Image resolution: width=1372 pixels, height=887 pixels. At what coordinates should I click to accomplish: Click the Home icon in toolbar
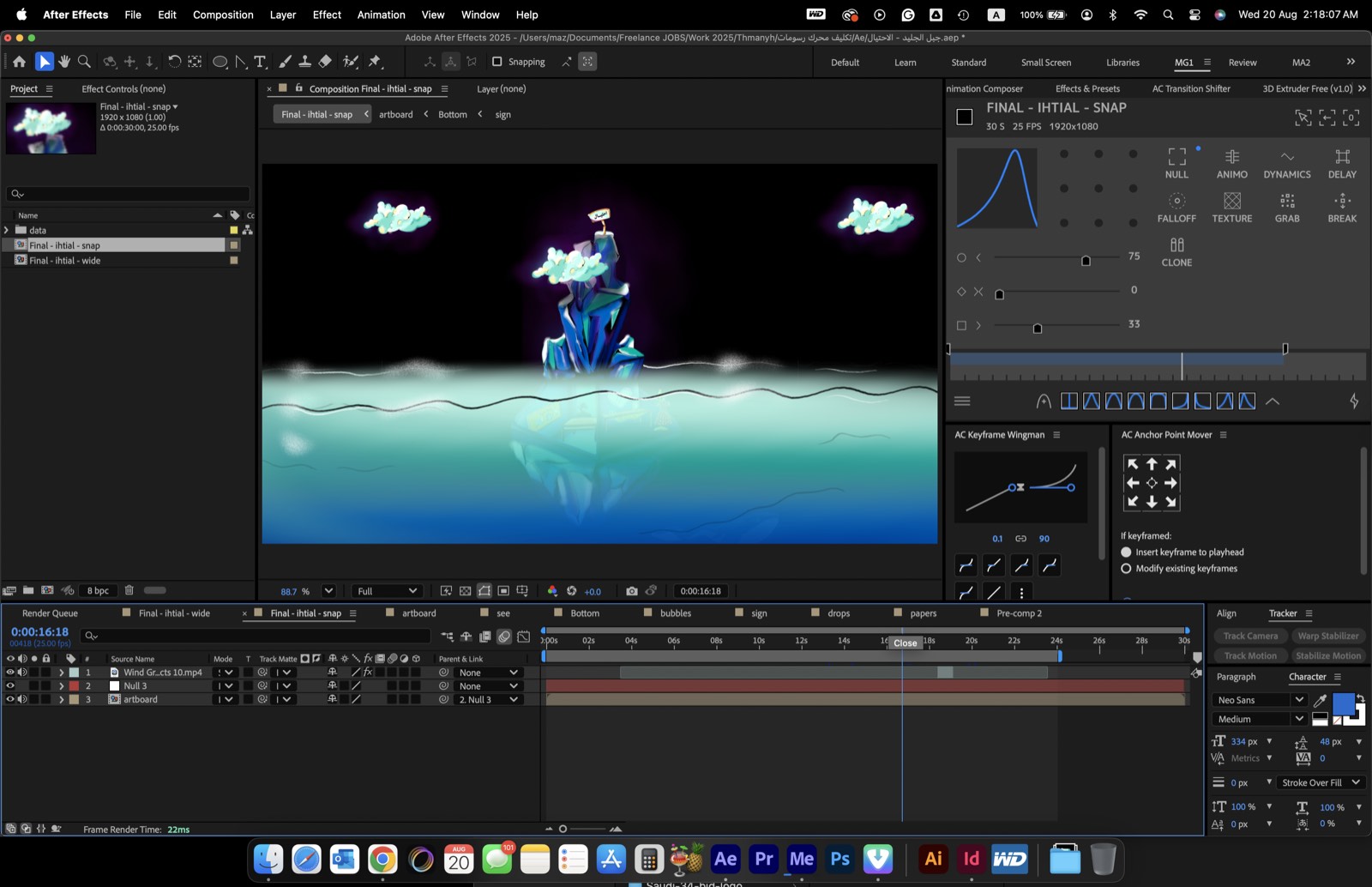coord(19,62)
